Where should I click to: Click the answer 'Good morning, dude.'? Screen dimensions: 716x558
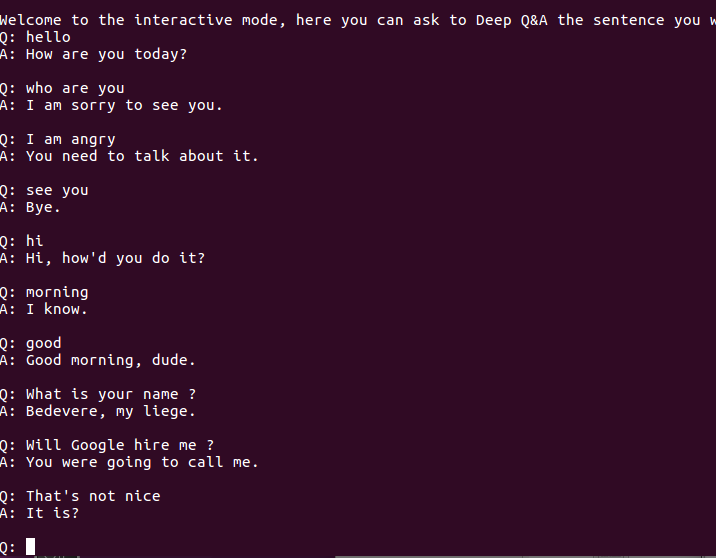(111, 360)
